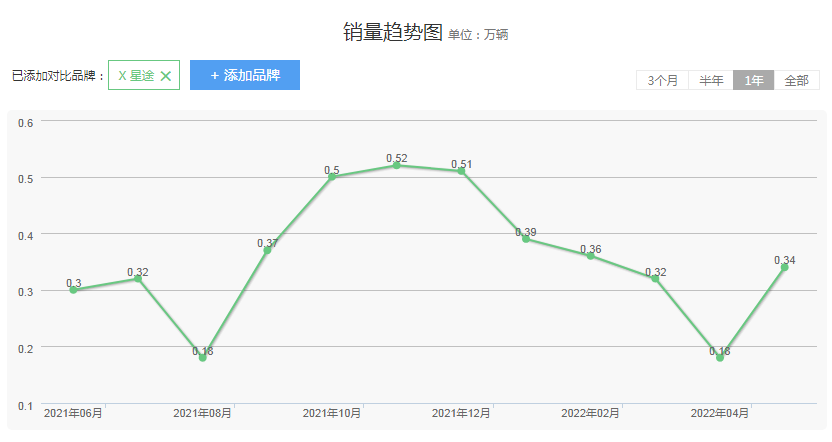This screenshot has width=832, height=442.
Task: Click the 销量趋势图 chart title
Action: coord(392,32)
